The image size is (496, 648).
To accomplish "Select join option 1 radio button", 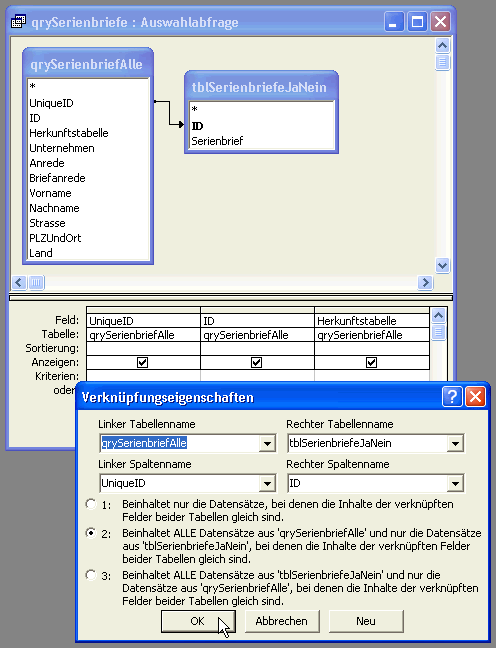I will pyautogui.click(x=91, y=504).
